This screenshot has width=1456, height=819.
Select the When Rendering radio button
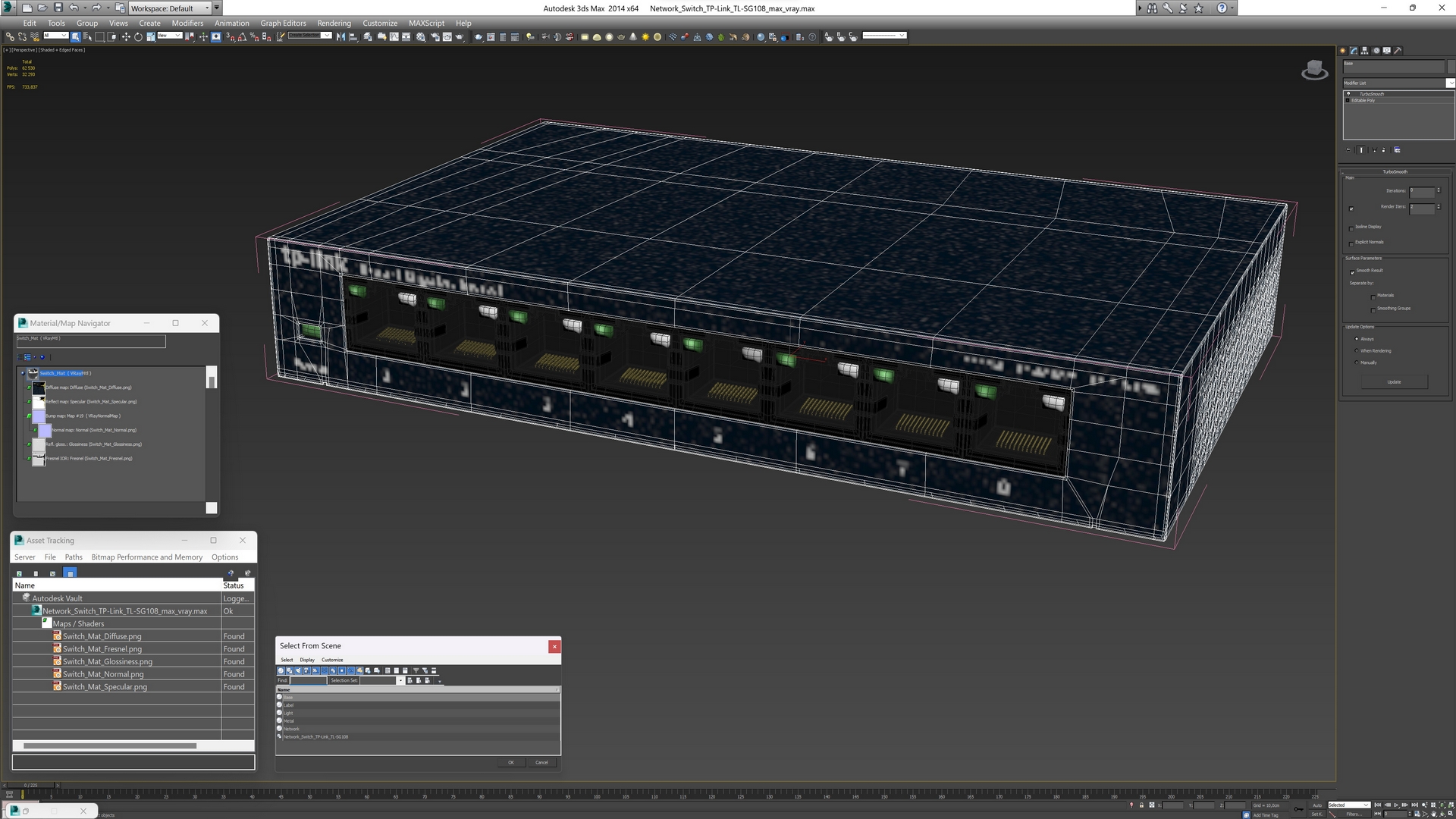tap(1357, 351)
